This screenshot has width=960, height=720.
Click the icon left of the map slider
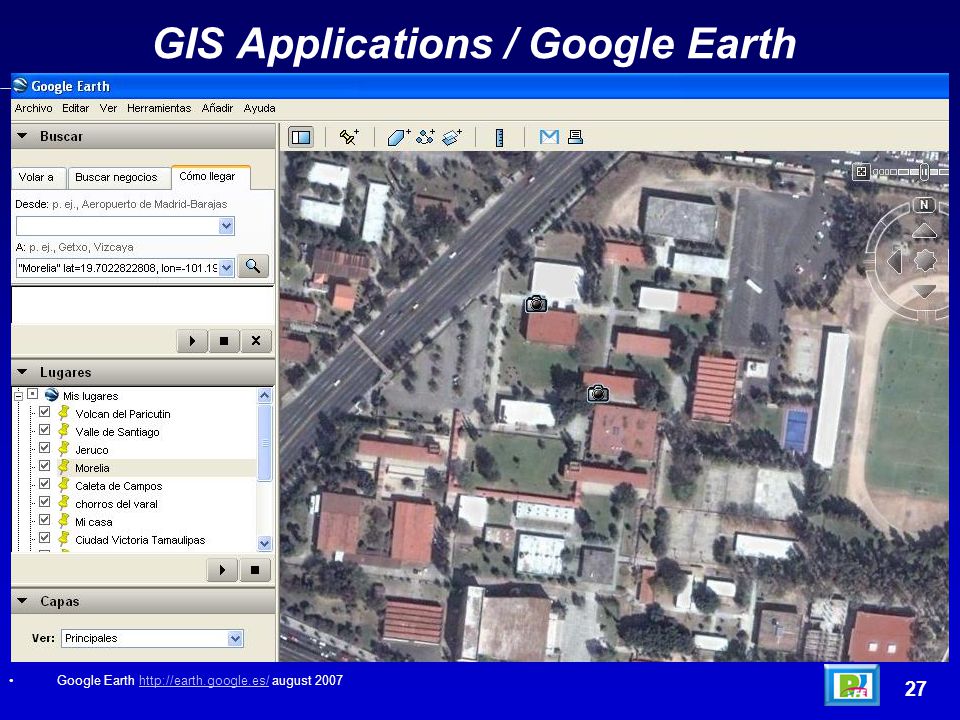861,171
